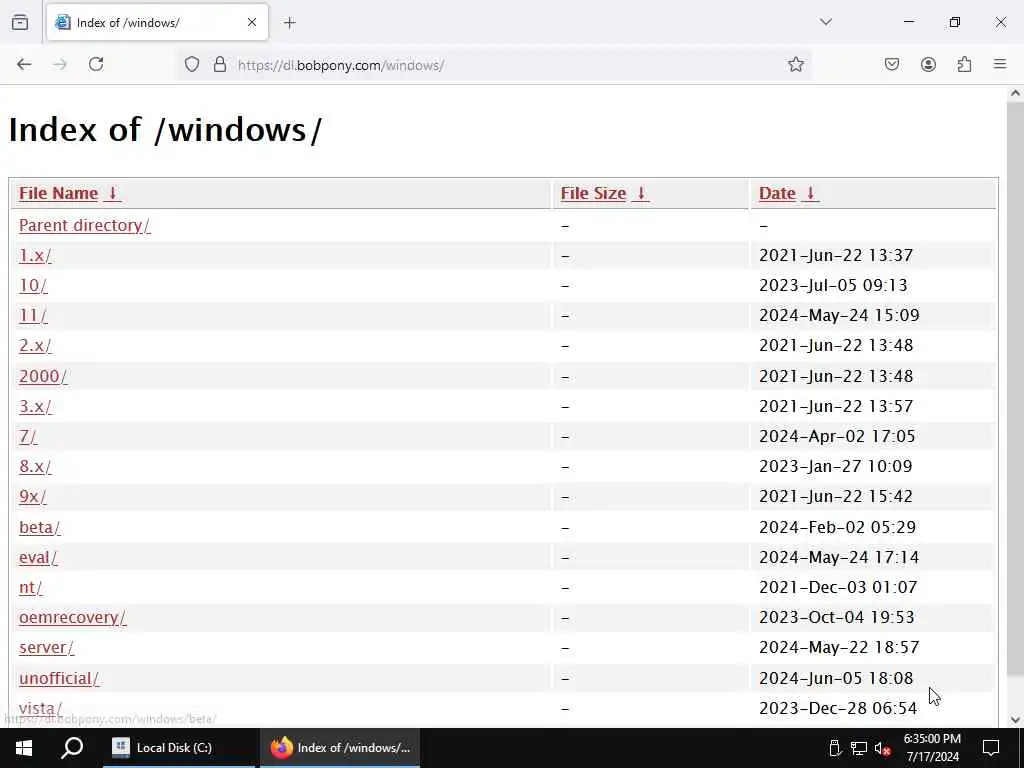Click the date 2024-May-24 15:09
The height and width of the screenshot is (768, 1024).
click(x=839, y=315)
